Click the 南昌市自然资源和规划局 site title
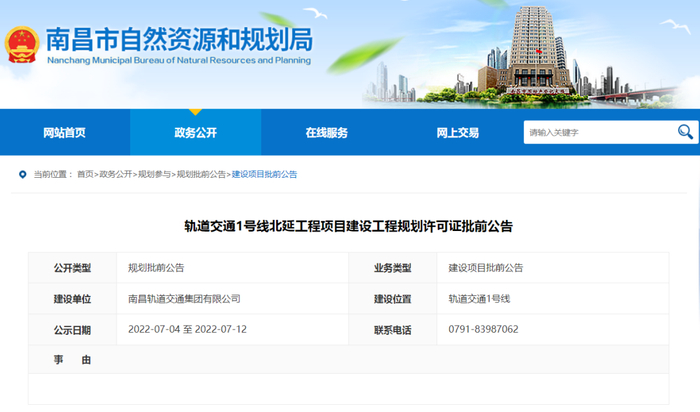The width and height of the screenshot is (700, 412). pos(179,39)
